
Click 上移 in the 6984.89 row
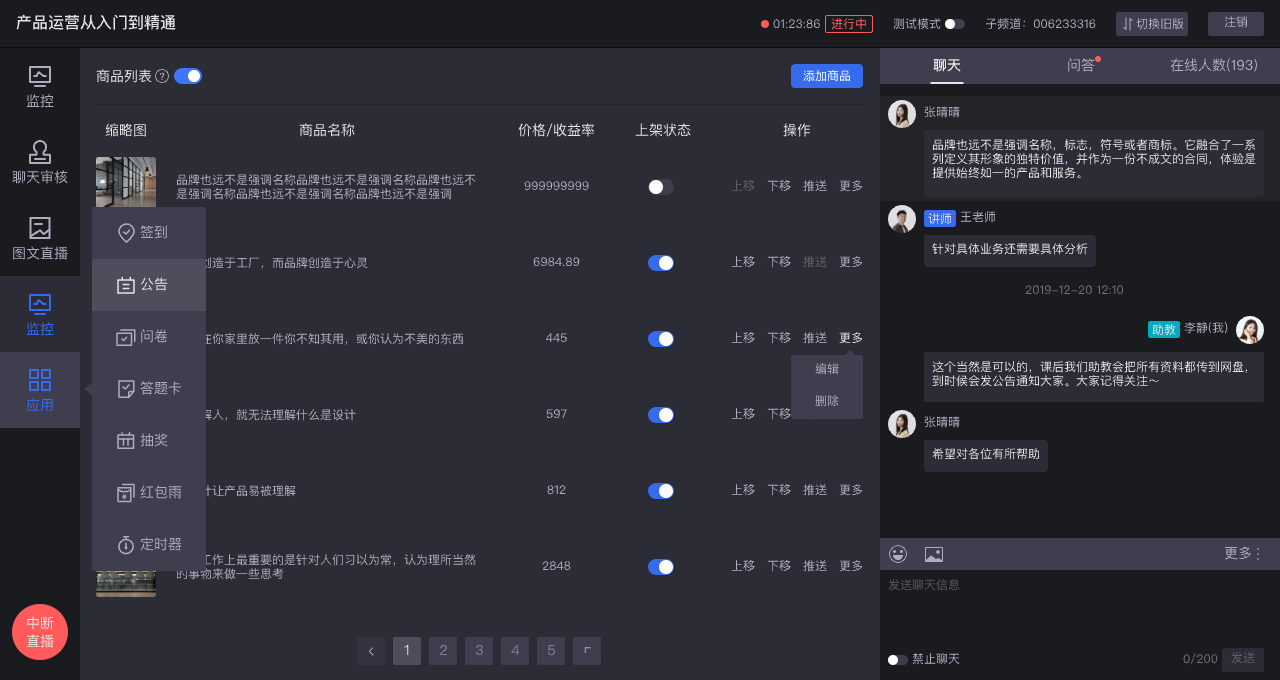coord(743,262)
